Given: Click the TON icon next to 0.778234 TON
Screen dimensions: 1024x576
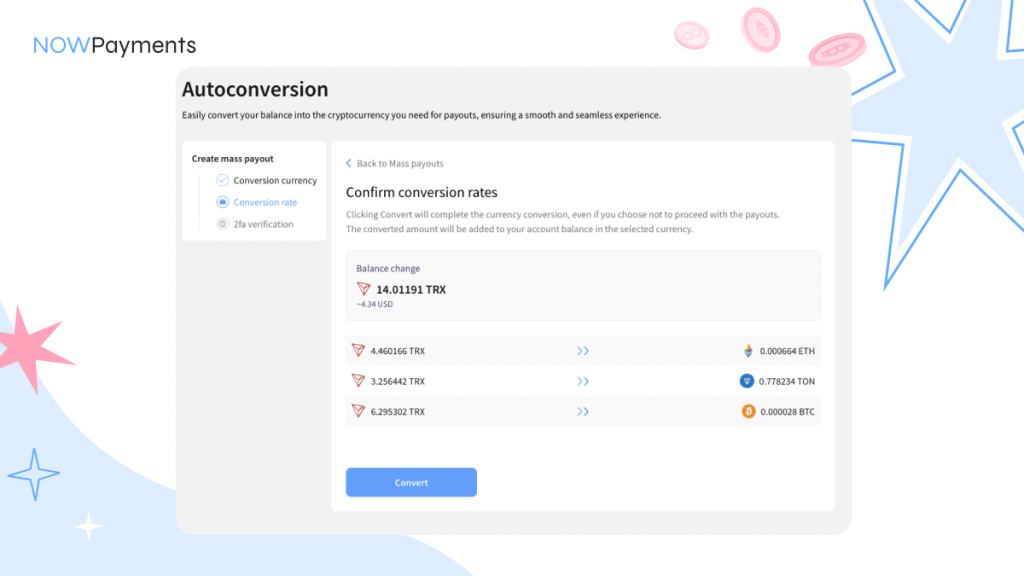Looking at the screenshot, I should tap(747, 381).
